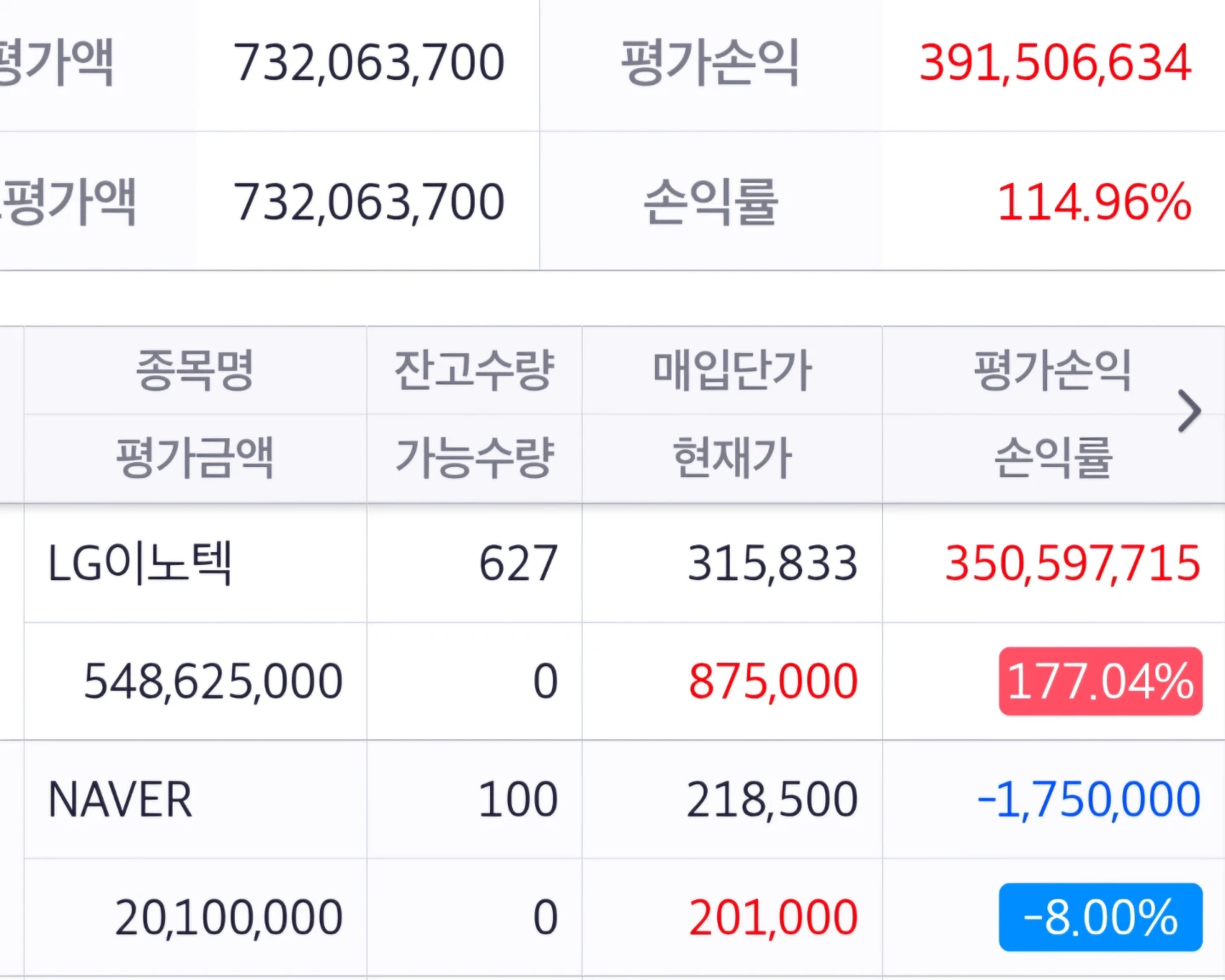The width and height of the screenshot is (1225, 980).
Task: Select the 평가금액 sub-header
Action: (195, 458)
